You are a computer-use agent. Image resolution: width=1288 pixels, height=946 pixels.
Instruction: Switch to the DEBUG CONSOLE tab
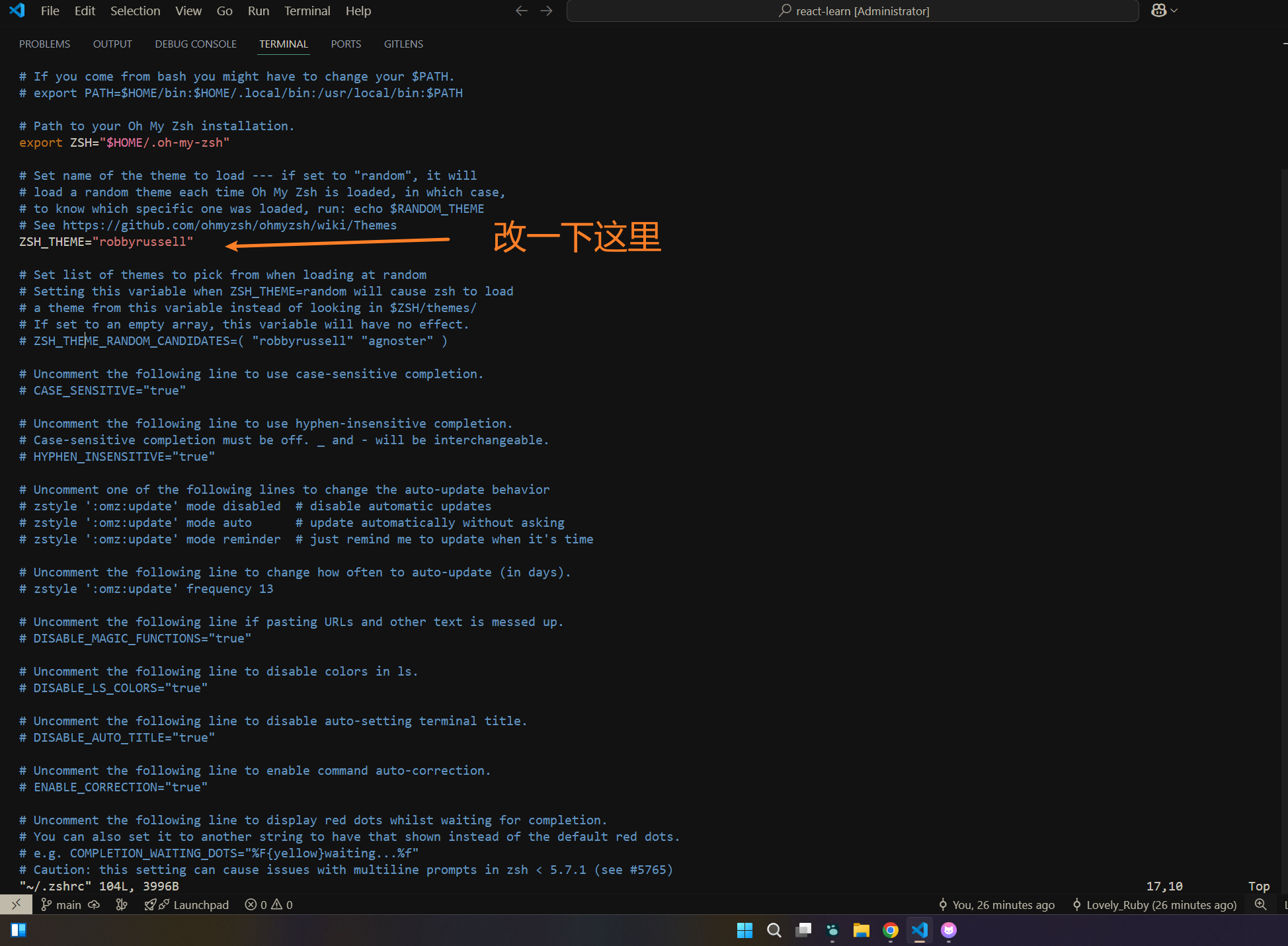(196, 44)
